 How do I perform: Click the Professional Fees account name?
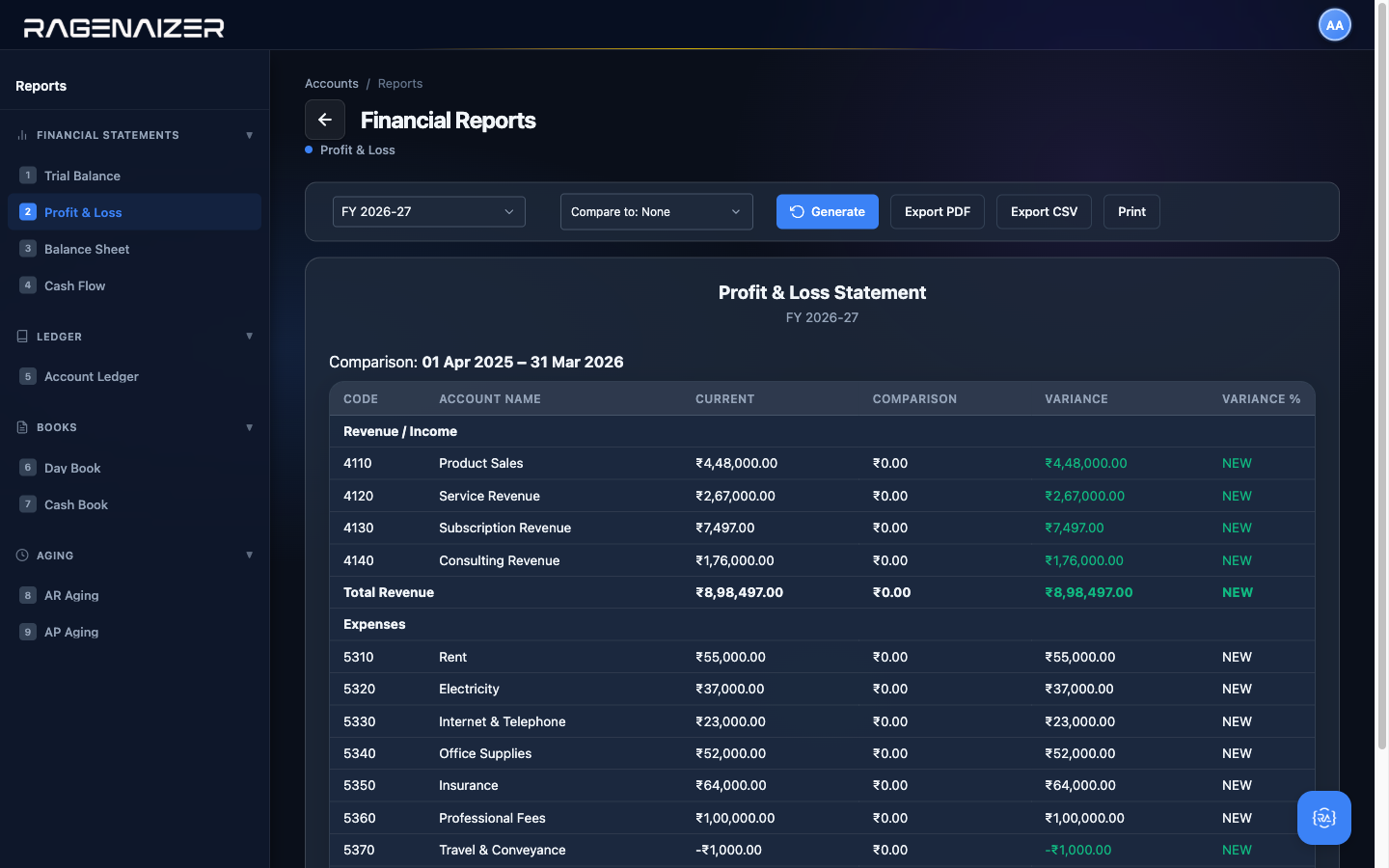[x=492, y=818]
